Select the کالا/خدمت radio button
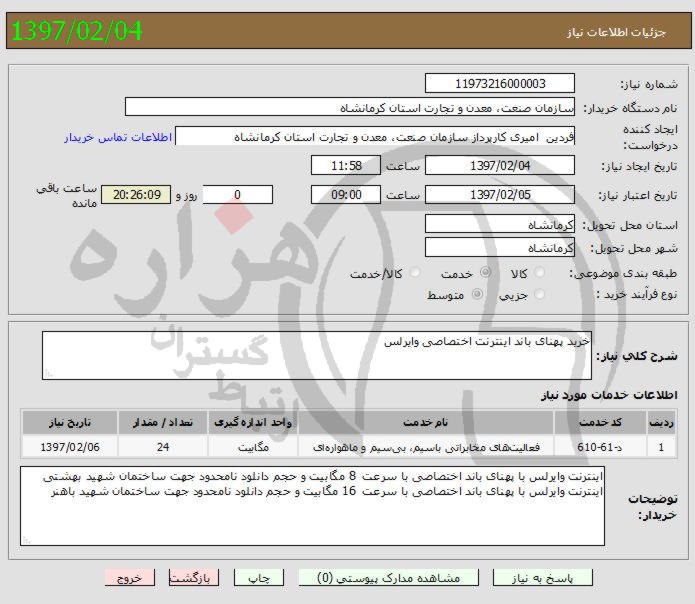Screen dimensions: 695x604 (415, 272)
